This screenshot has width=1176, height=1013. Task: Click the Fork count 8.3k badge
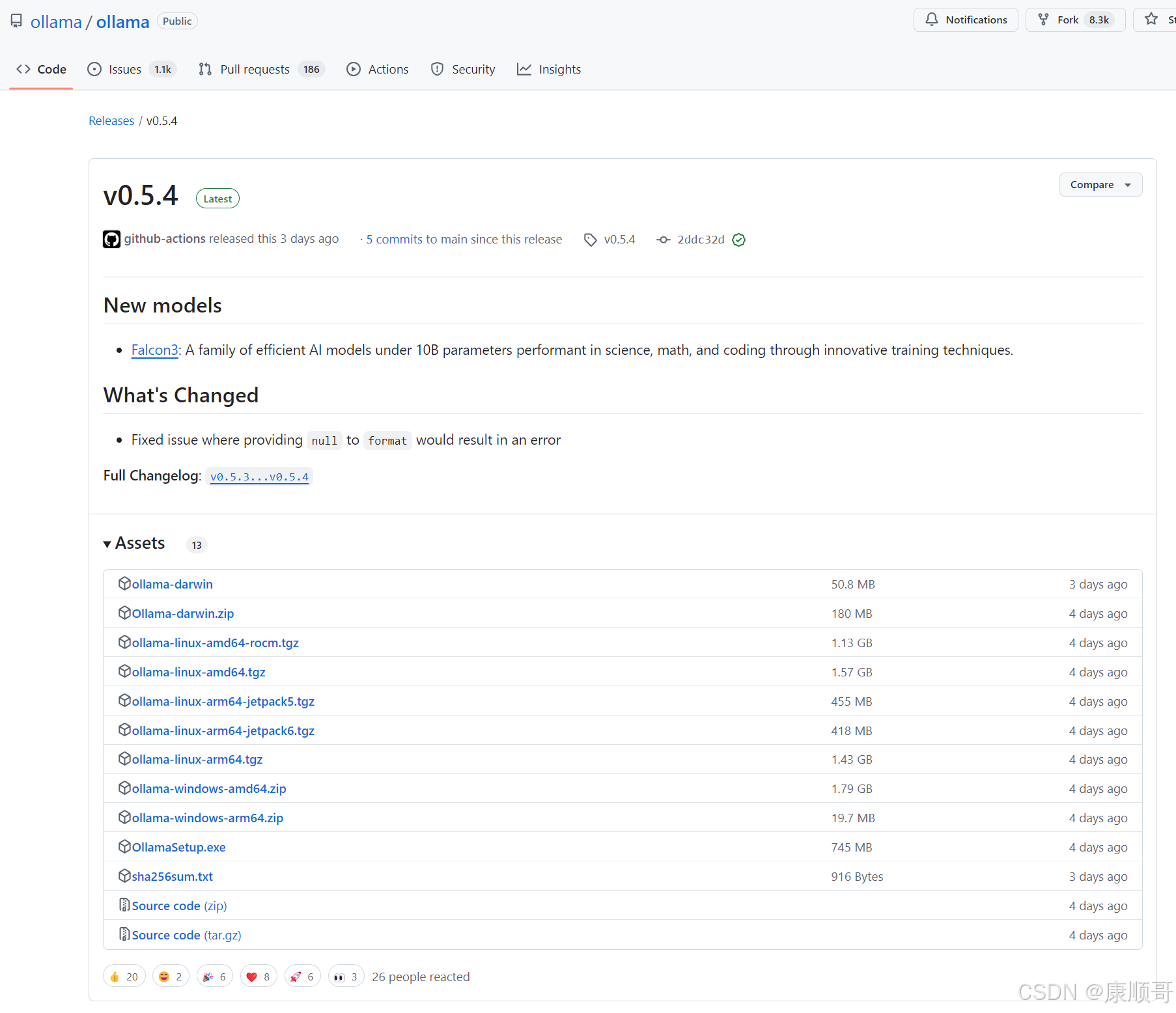click(x=1099, y=20)
